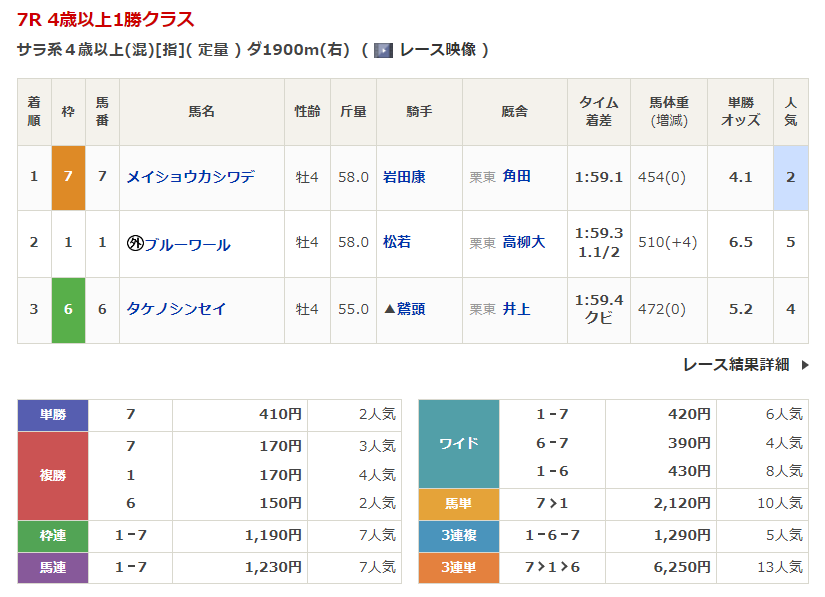
Task: Click the 外 mark beside ブルーワール
Action: click(x=135, y=243)
